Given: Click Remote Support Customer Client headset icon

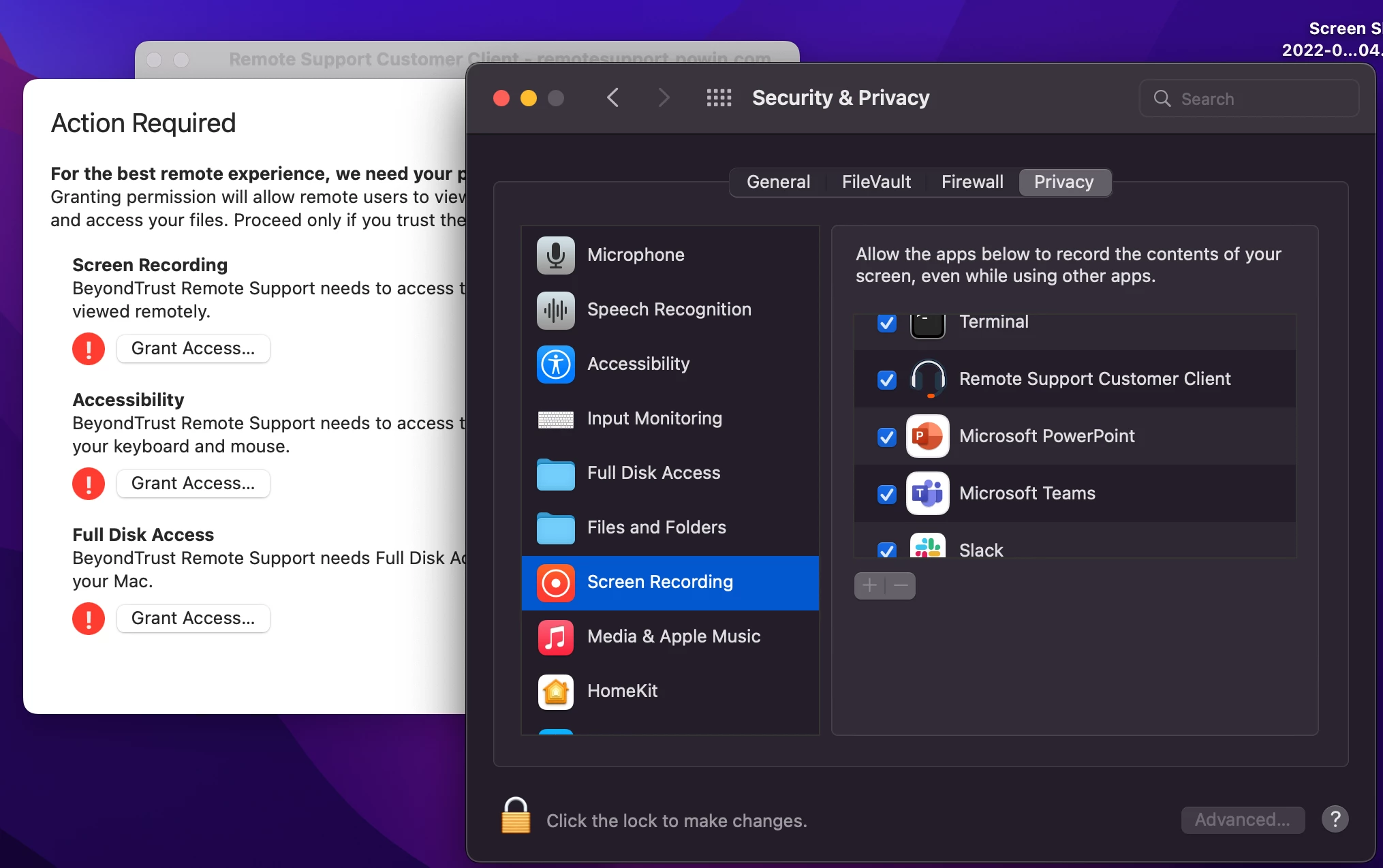Looking at the screenshot, I should 927,379.
